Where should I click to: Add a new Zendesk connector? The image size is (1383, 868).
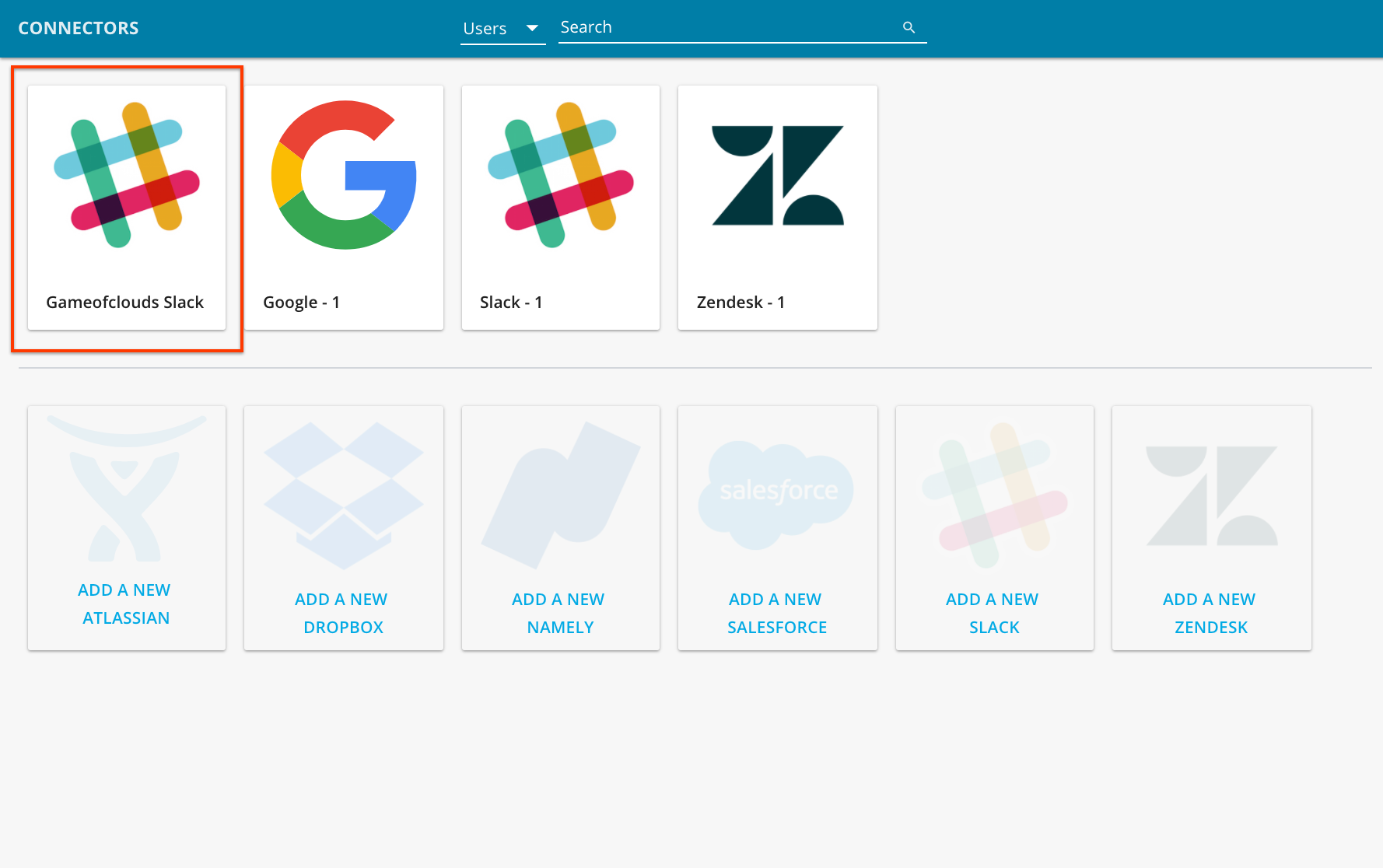pos(1210,614)
